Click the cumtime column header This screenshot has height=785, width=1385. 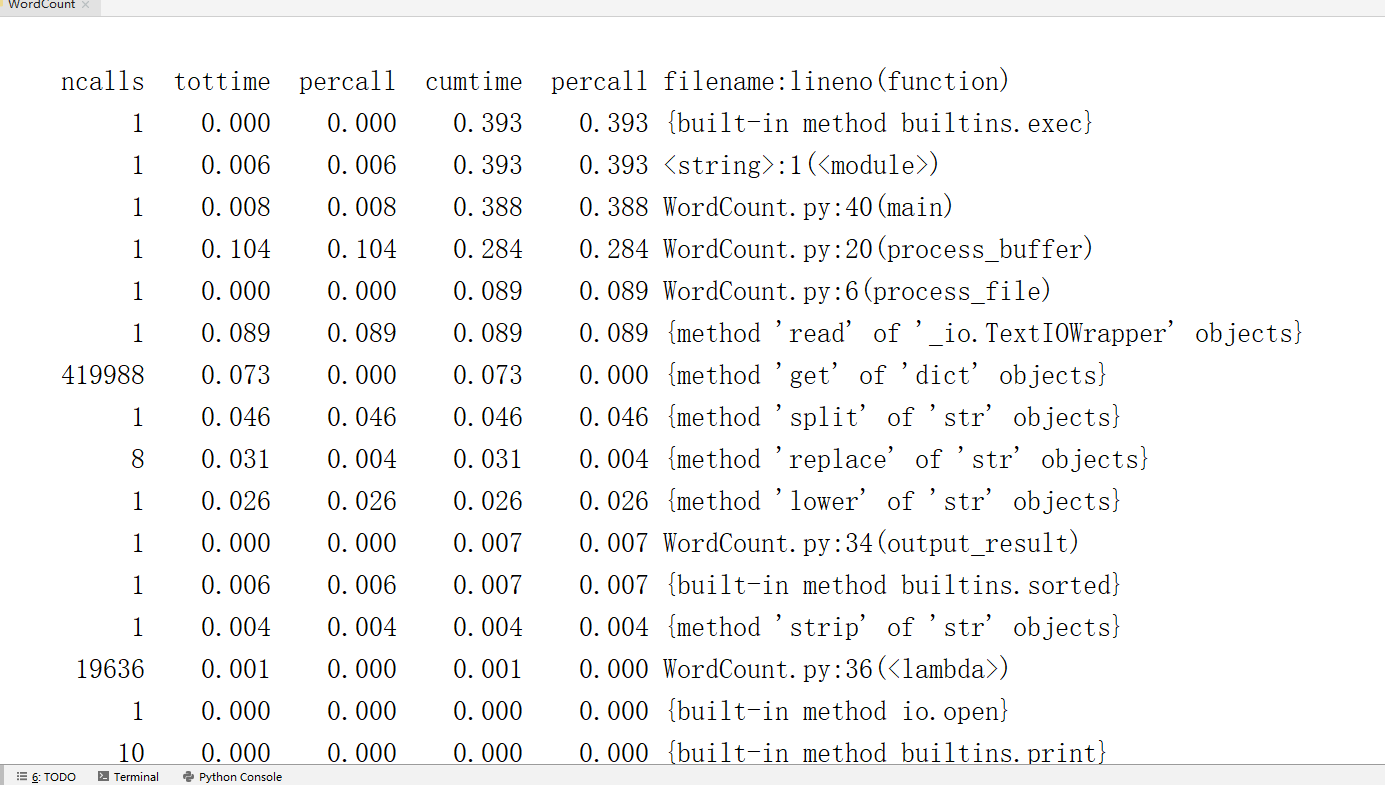(x=473, y=81)
